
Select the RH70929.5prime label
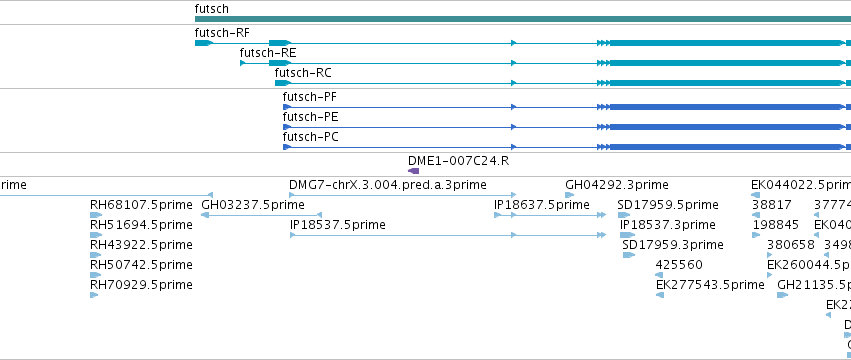(x=141, y=285)
